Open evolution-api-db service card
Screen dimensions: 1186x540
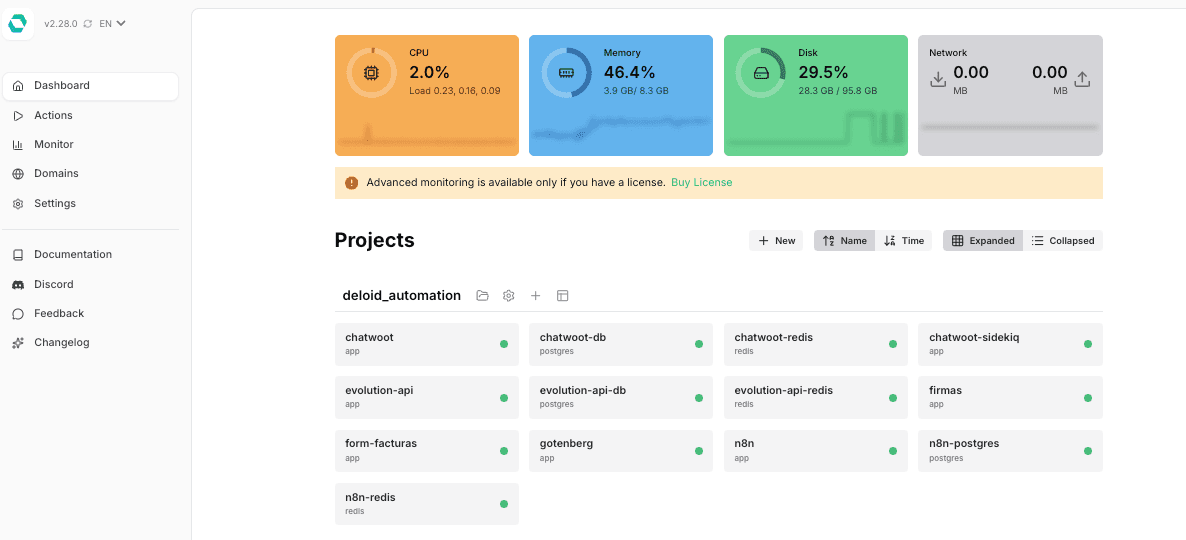tap(621, 398)
